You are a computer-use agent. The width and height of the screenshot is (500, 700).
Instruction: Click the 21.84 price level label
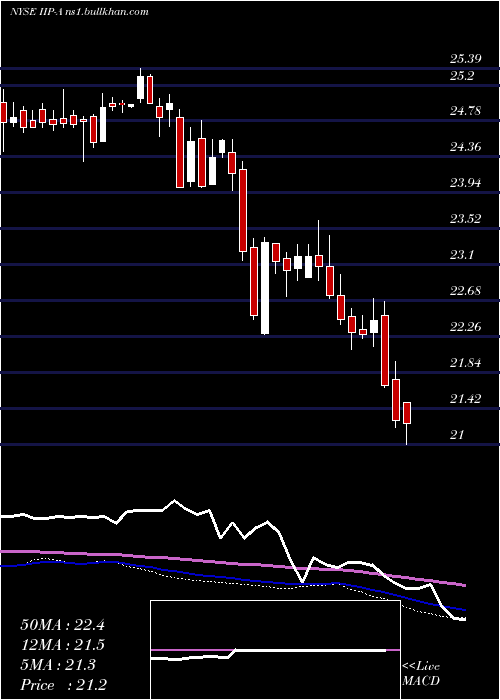[x=465, y=363]
